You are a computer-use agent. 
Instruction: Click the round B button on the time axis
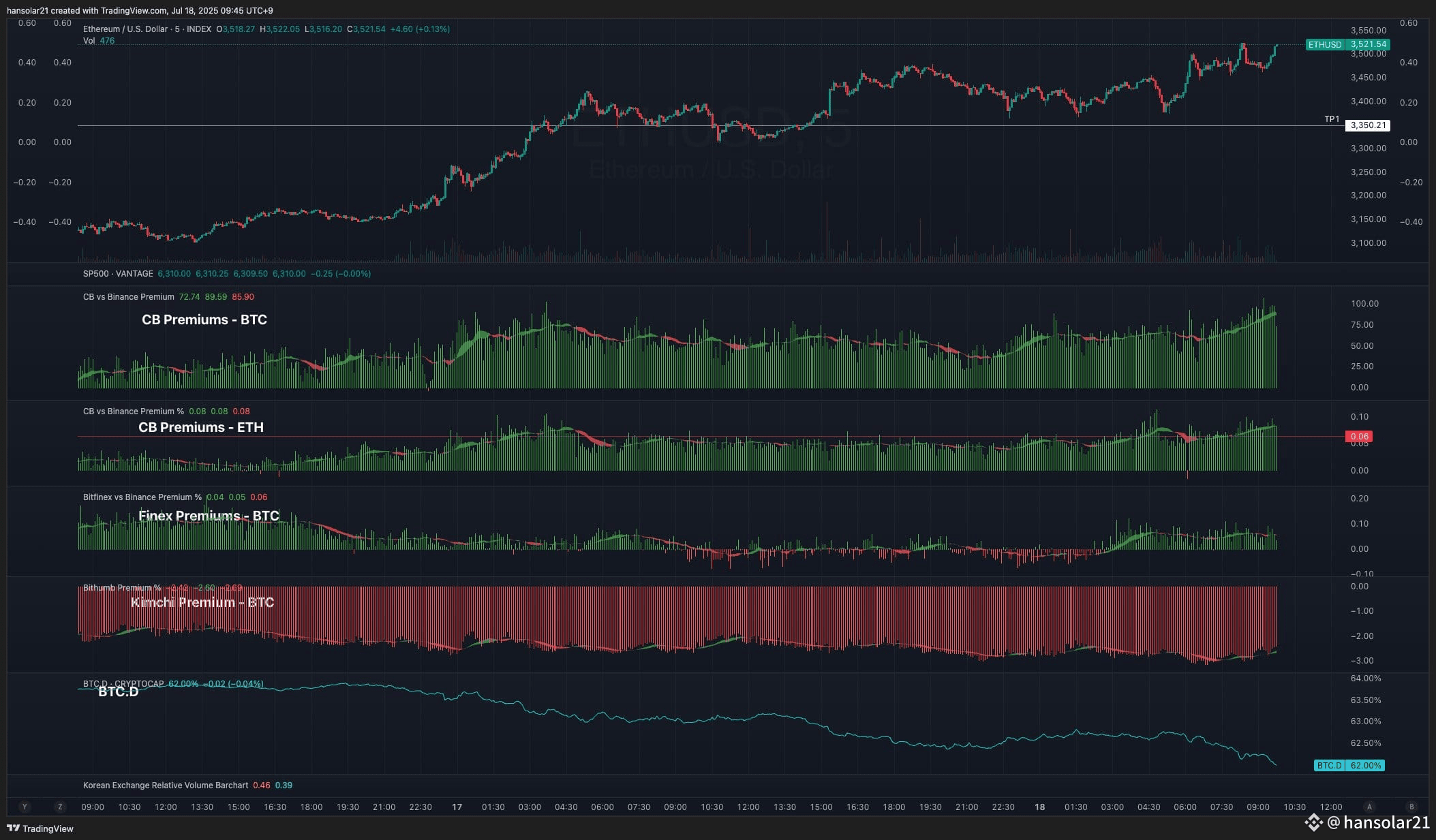1411,807
